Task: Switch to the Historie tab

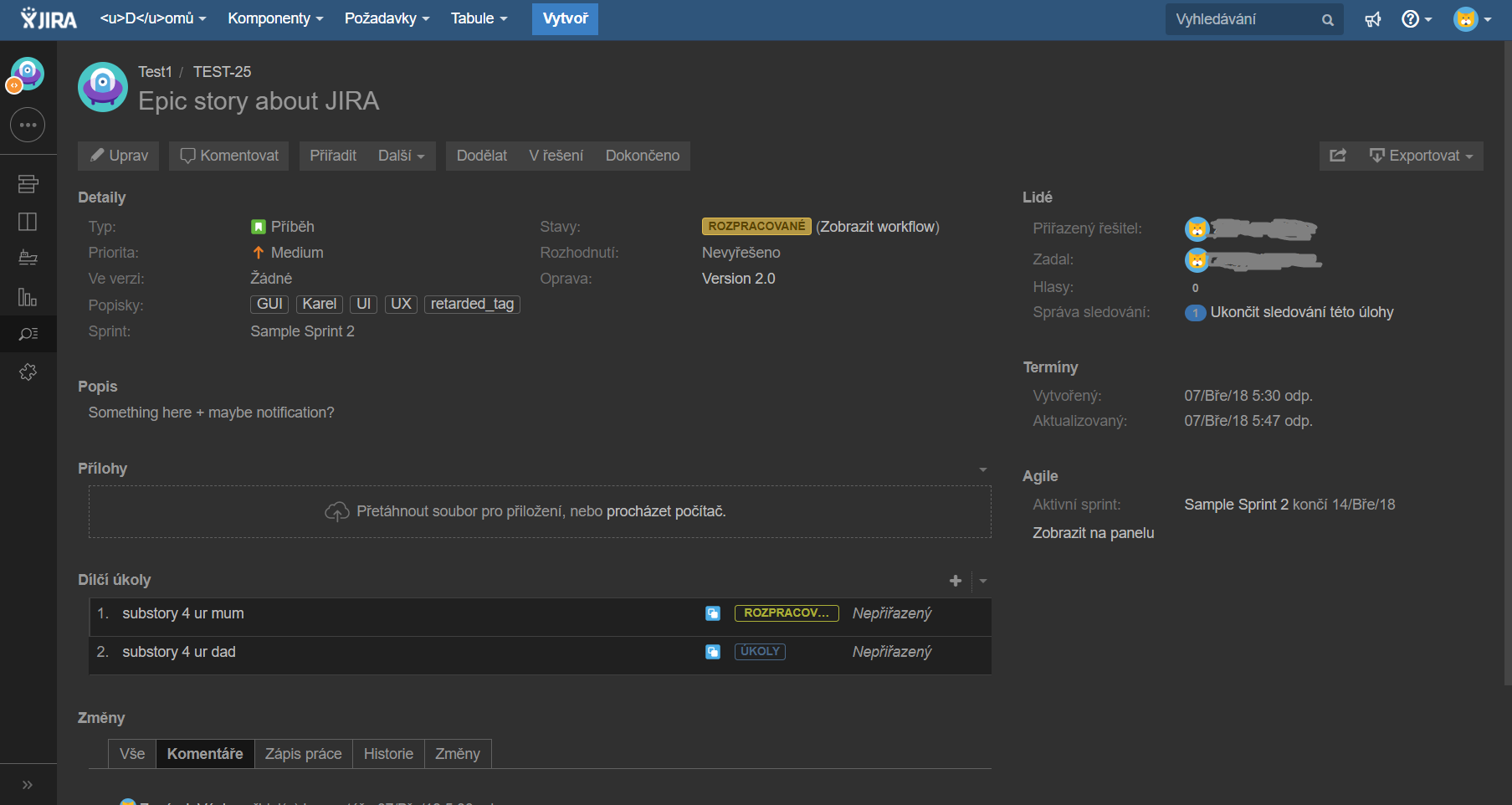Action: (x=388, y=754)
